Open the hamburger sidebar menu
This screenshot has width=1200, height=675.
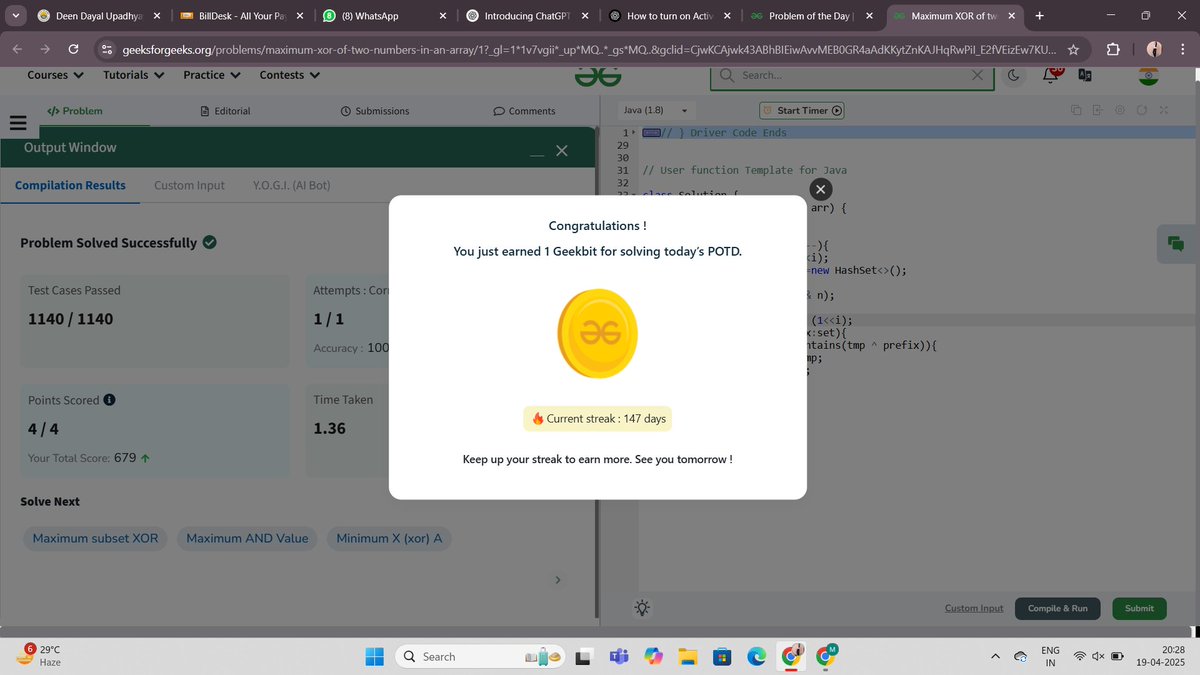(x=16, y=123)
